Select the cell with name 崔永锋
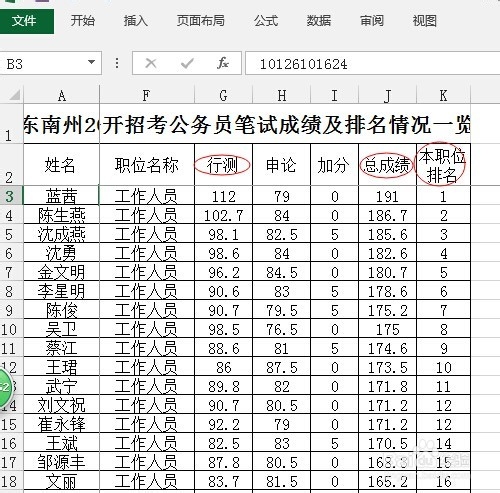The width and height of the screenshot is (500, 493). (x=61, y=424)
